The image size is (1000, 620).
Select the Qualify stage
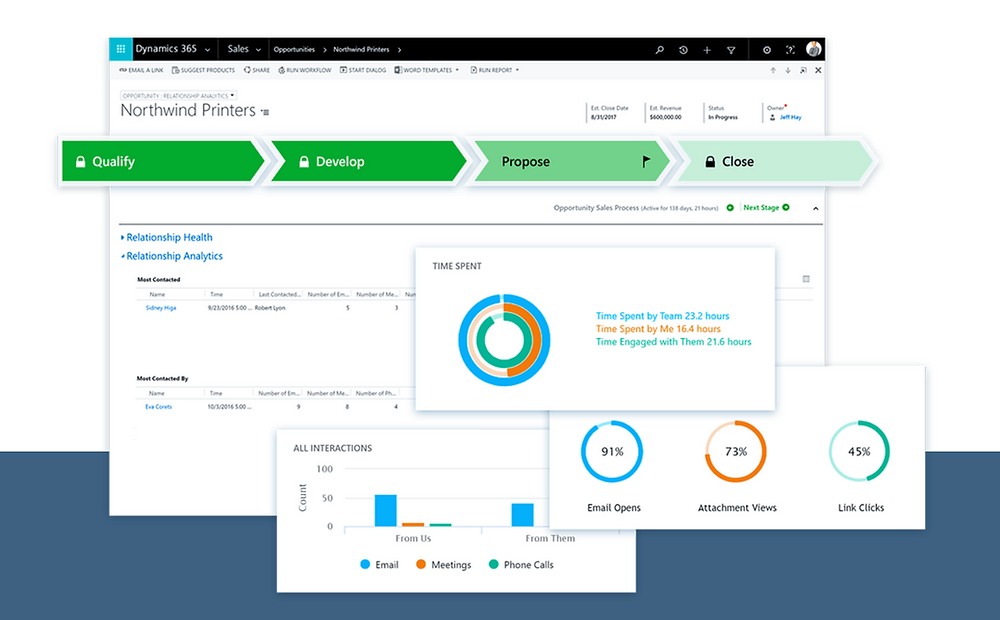(162, 161)
